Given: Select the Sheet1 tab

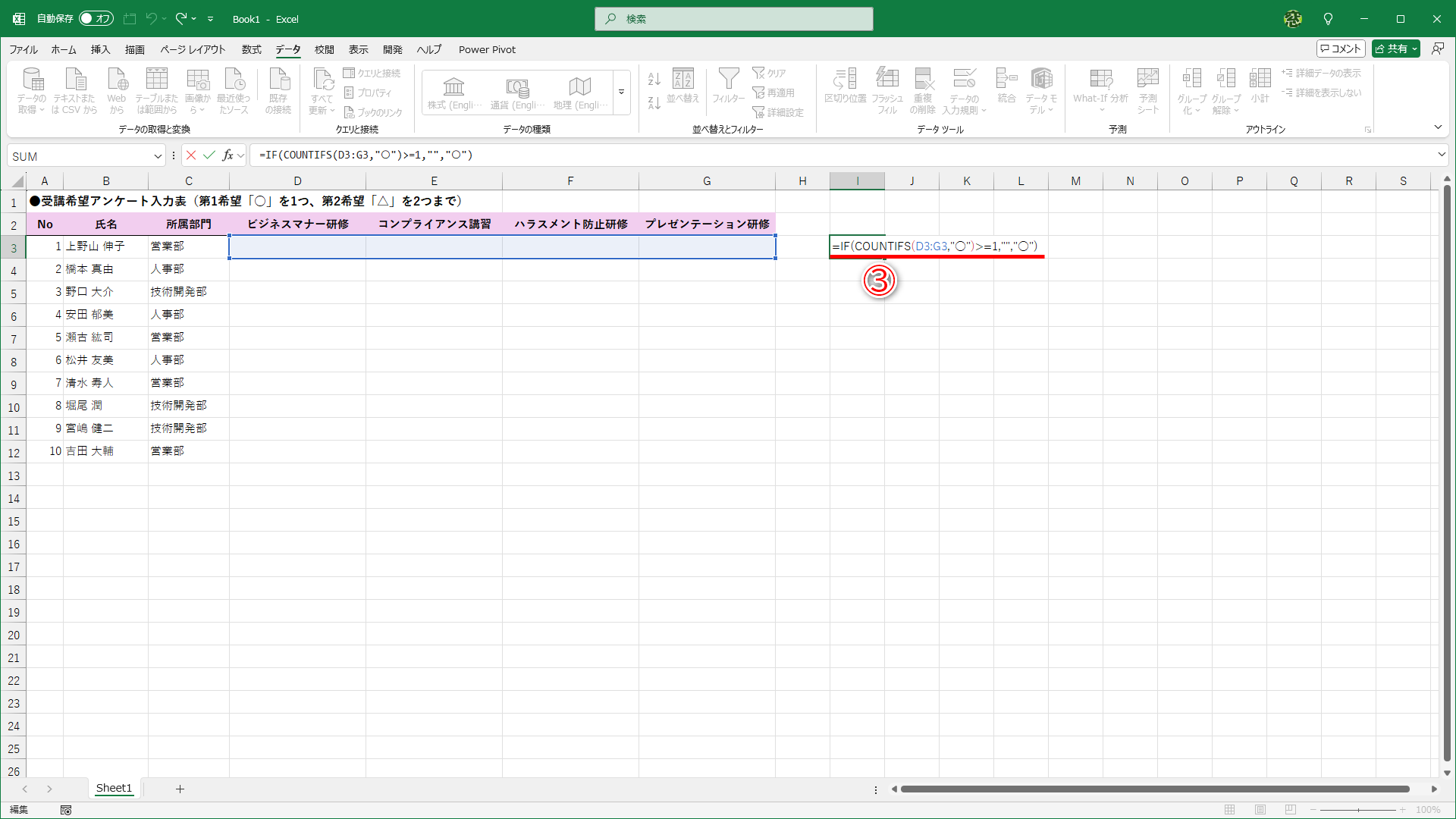Looking at the screenshot, I should tap(114, 788).
